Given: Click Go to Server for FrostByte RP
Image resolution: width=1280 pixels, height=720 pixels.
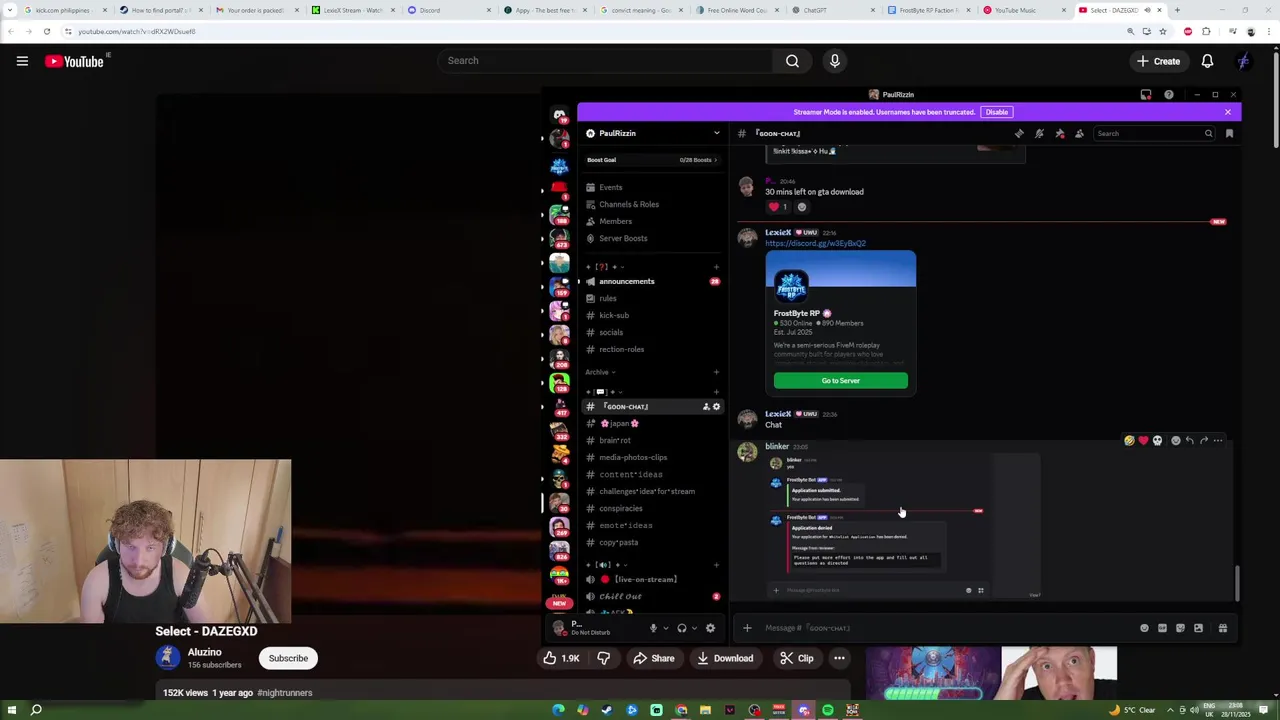Looking at the screenshot, I should [x=841, y=381].
